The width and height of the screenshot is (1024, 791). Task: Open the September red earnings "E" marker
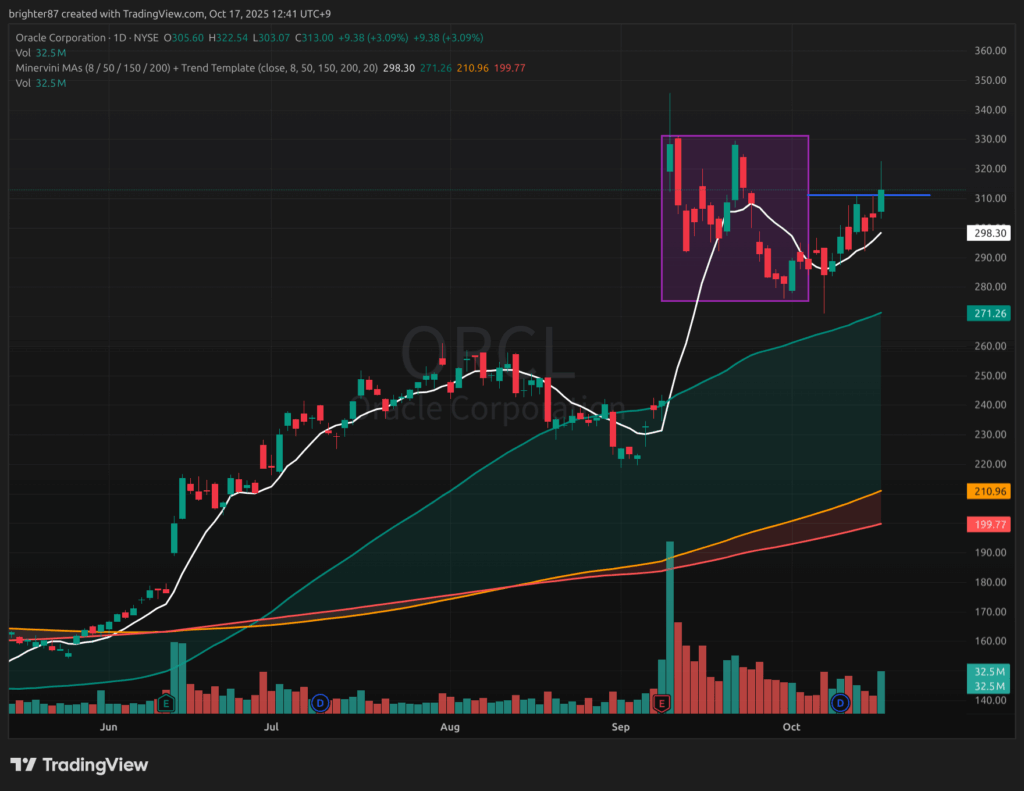click(x=661, y=703)
